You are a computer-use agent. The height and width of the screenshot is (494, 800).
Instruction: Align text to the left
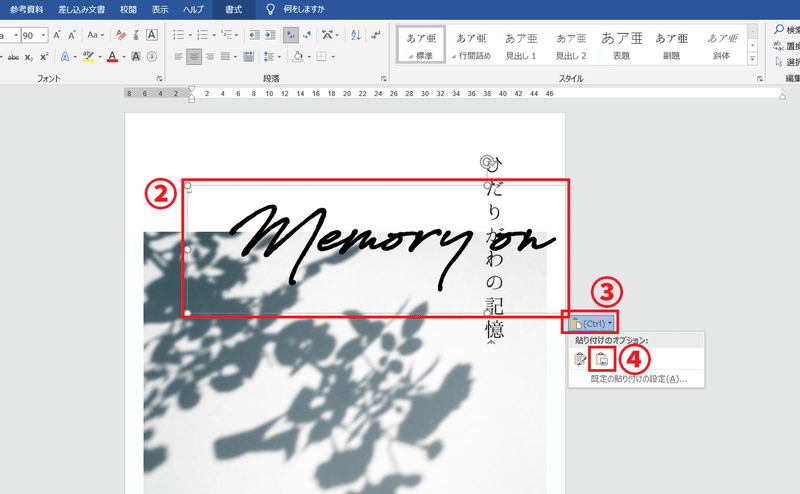tap(178, 56)
